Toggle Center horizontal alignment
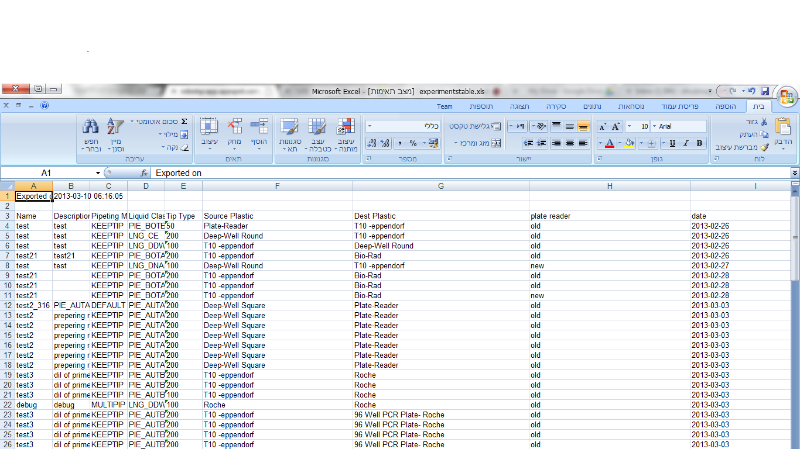 569,143
